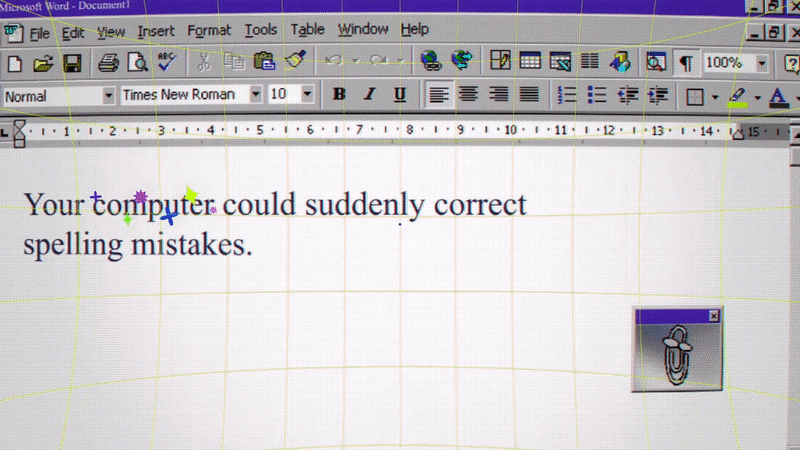Screen dimensions: 800x450
Task: Open the Table menu
Action: 308,29
